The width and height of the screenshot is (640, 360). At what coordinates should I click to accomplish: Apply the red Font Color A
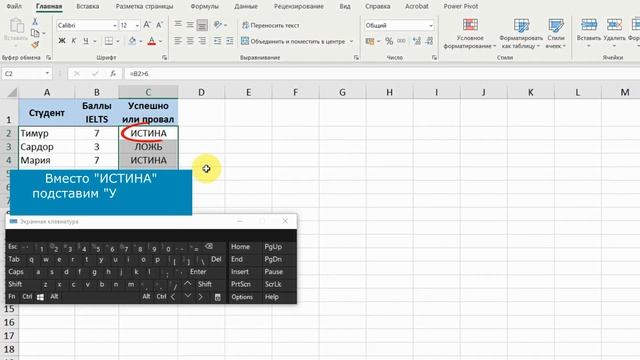tap(152, 41)
